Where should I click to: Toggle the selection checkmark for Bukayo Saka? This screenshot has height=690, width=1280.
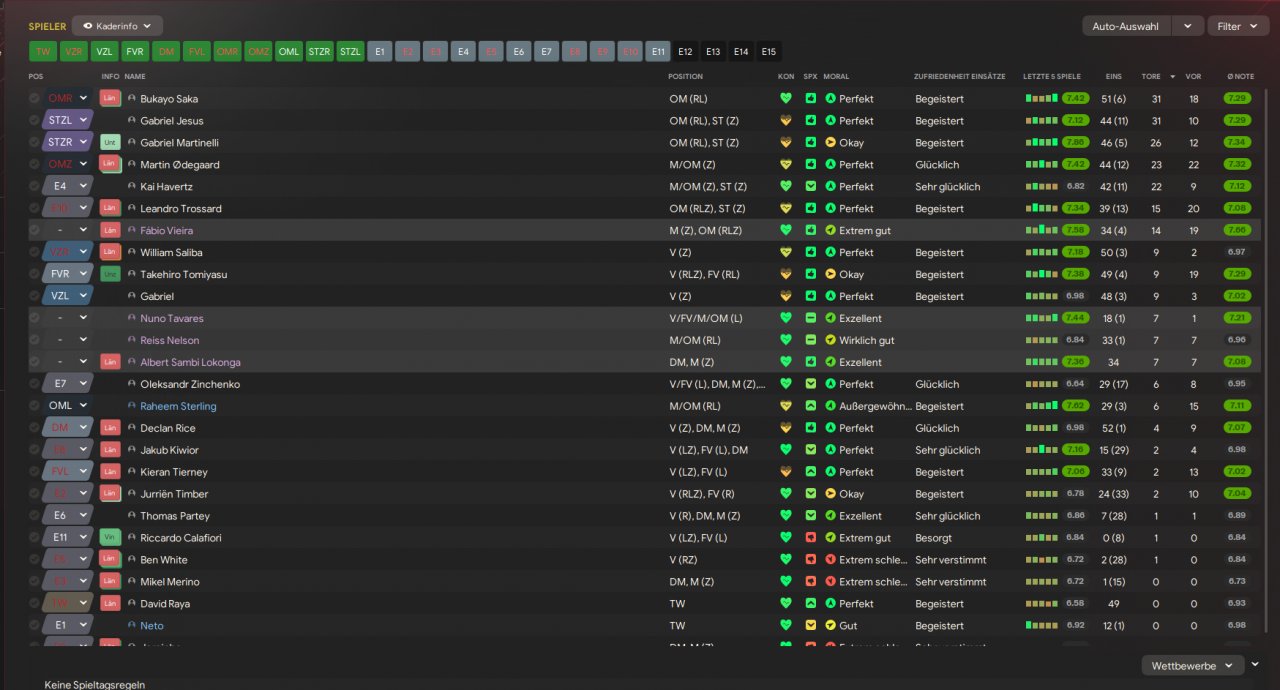click(x=35, y=99)
